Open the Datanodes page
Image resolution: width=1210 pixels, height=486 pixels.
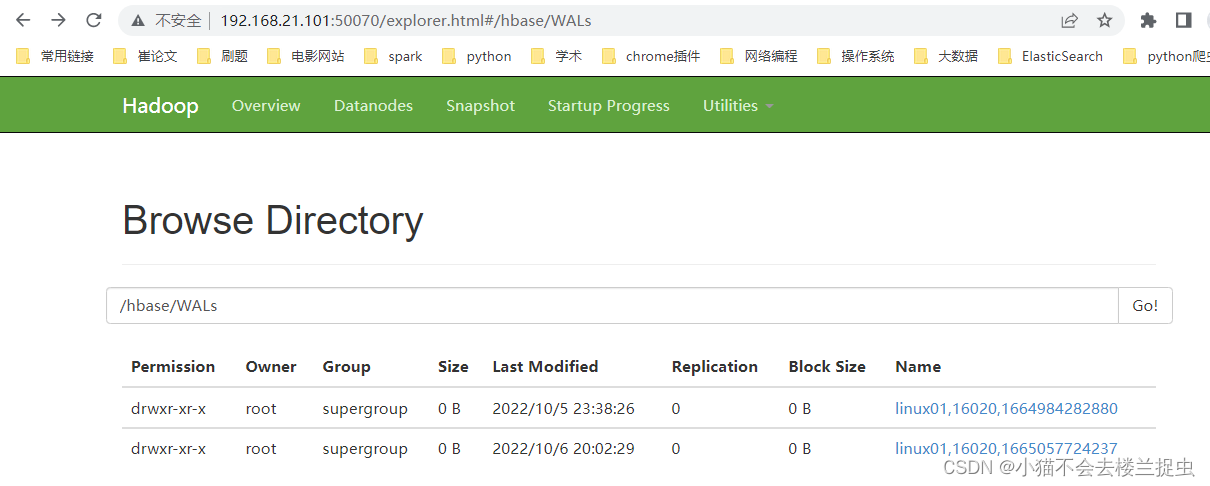coord(373,105)
